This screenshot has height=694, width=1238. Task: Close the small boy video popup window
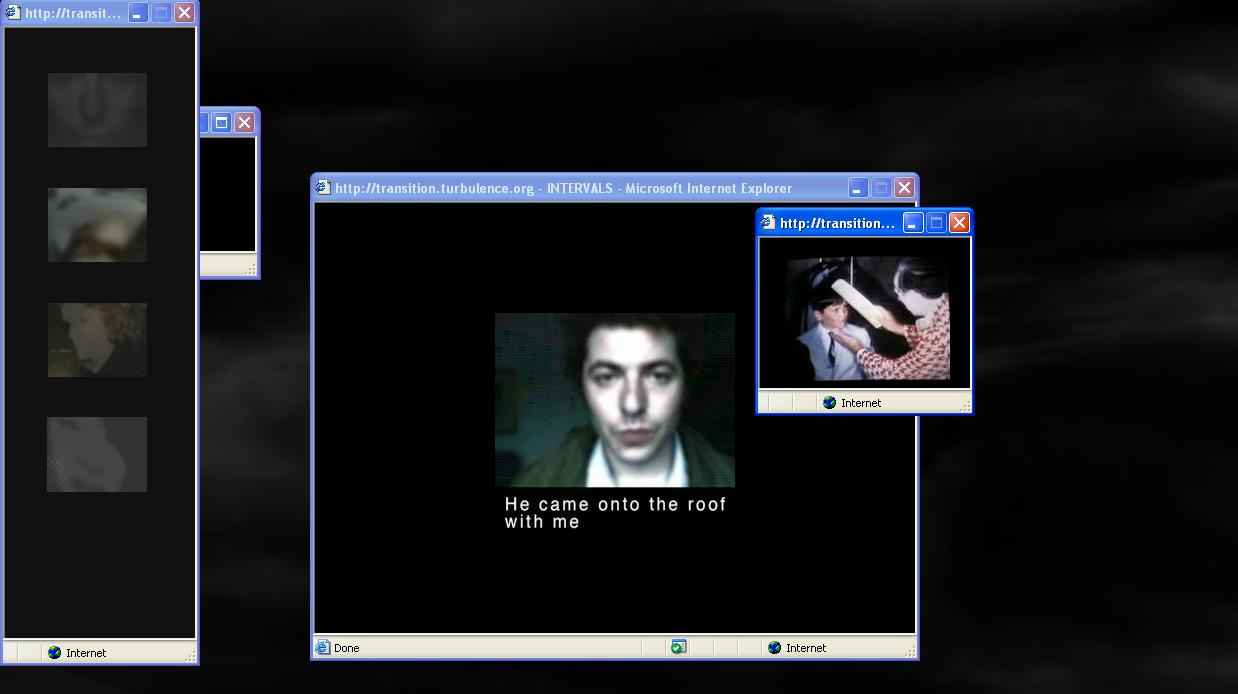pos(959,223)
